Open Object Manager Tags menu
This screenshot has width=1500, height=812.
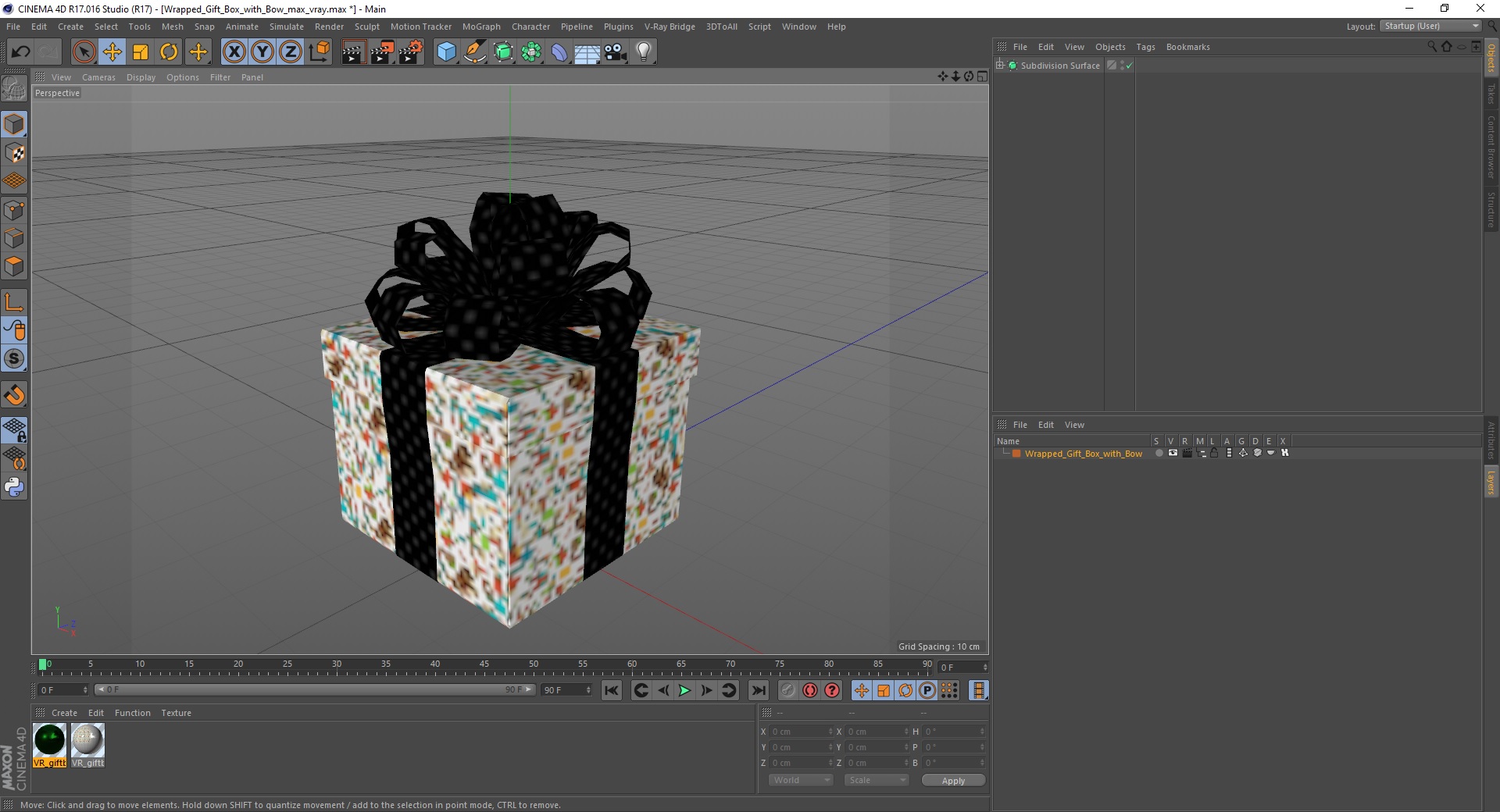tap(1145, 47)
